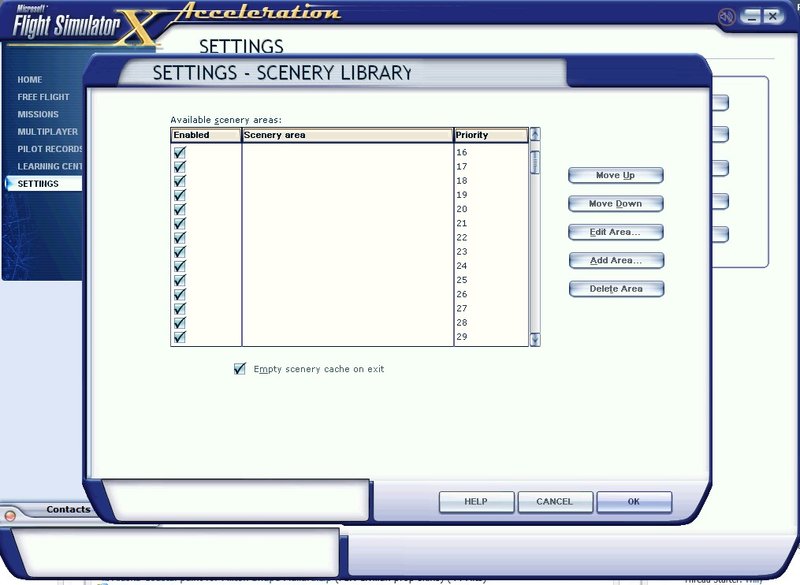800x585 pixels.
Task: Click the red Contacts indicator icon
Action: tap(10, 515)
